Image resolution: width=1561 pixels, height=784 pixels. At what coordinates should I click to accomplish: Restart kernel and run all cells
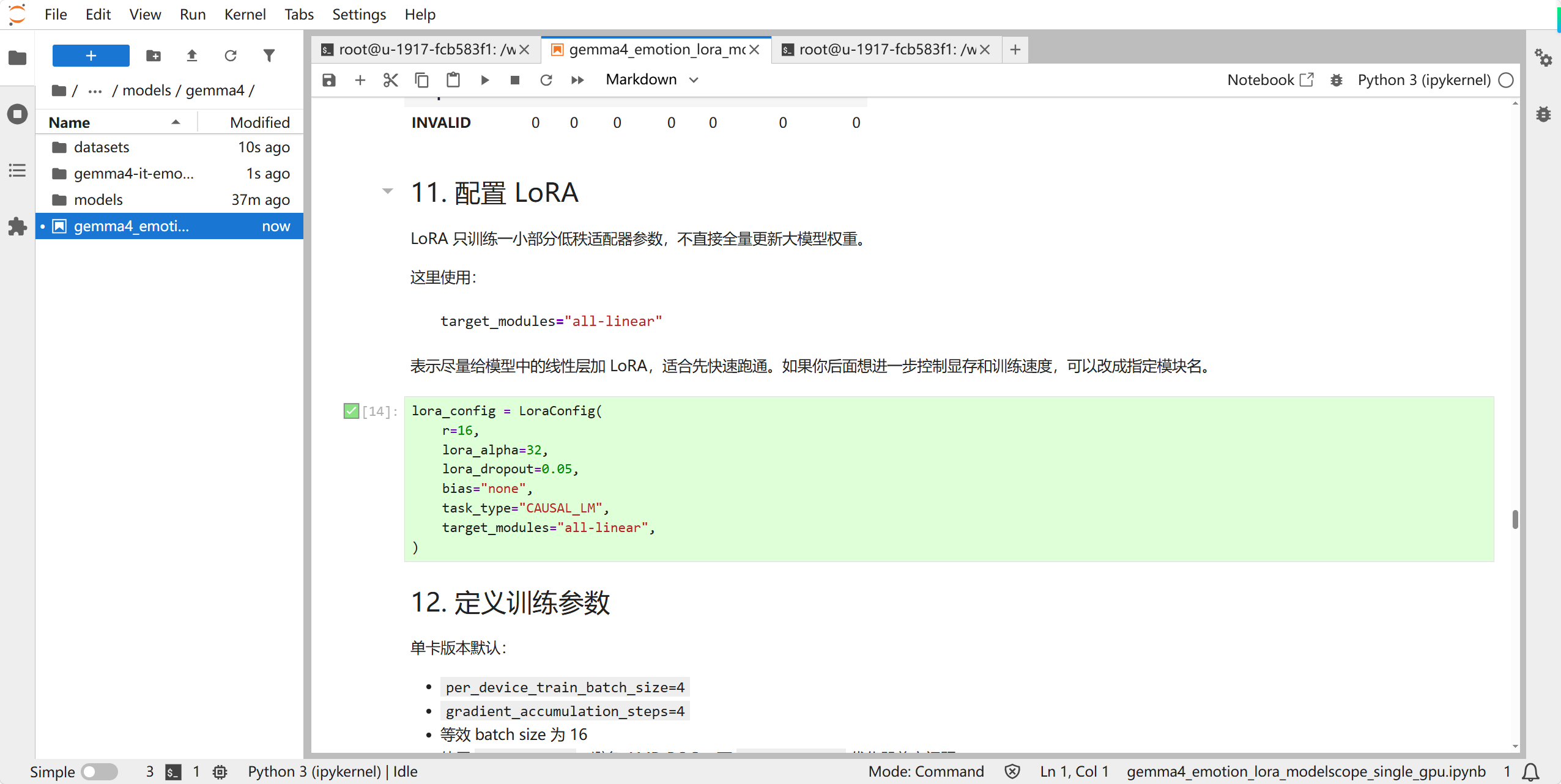pos(577,80)
